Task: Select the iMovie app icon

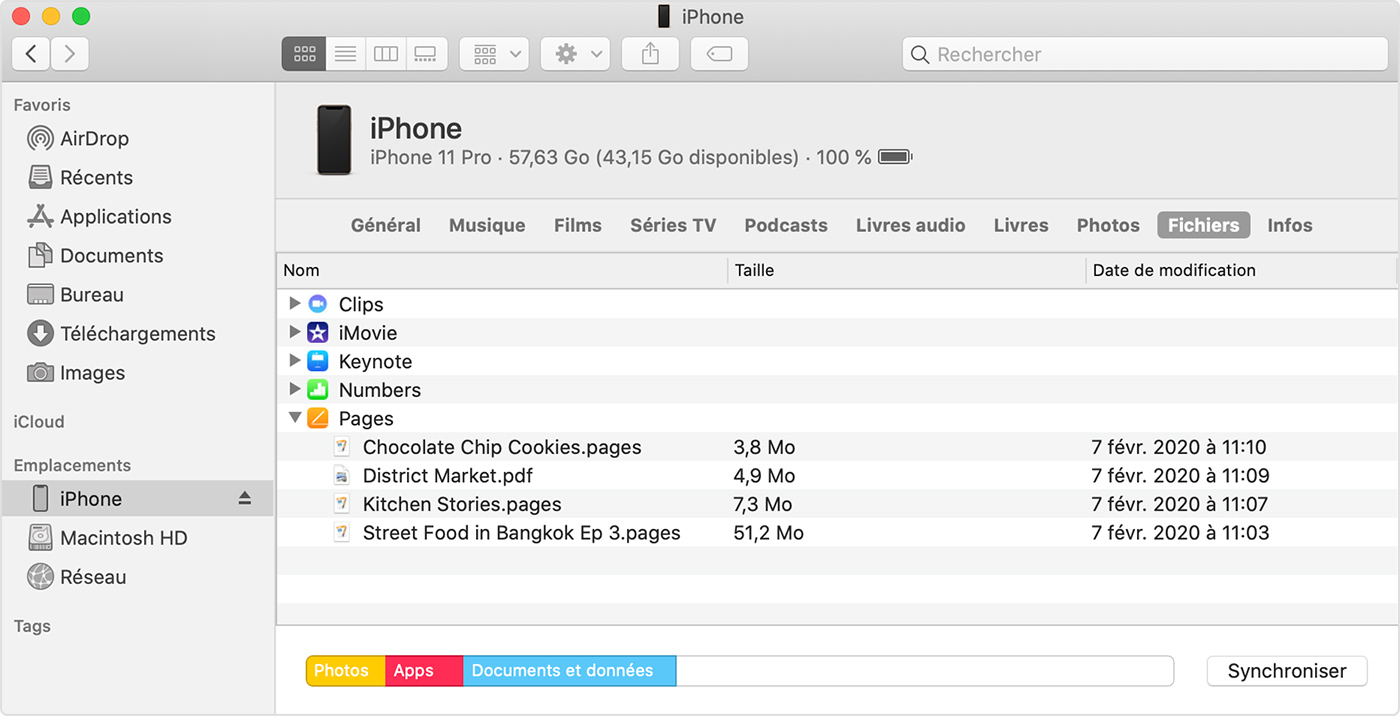Action: 318,332
